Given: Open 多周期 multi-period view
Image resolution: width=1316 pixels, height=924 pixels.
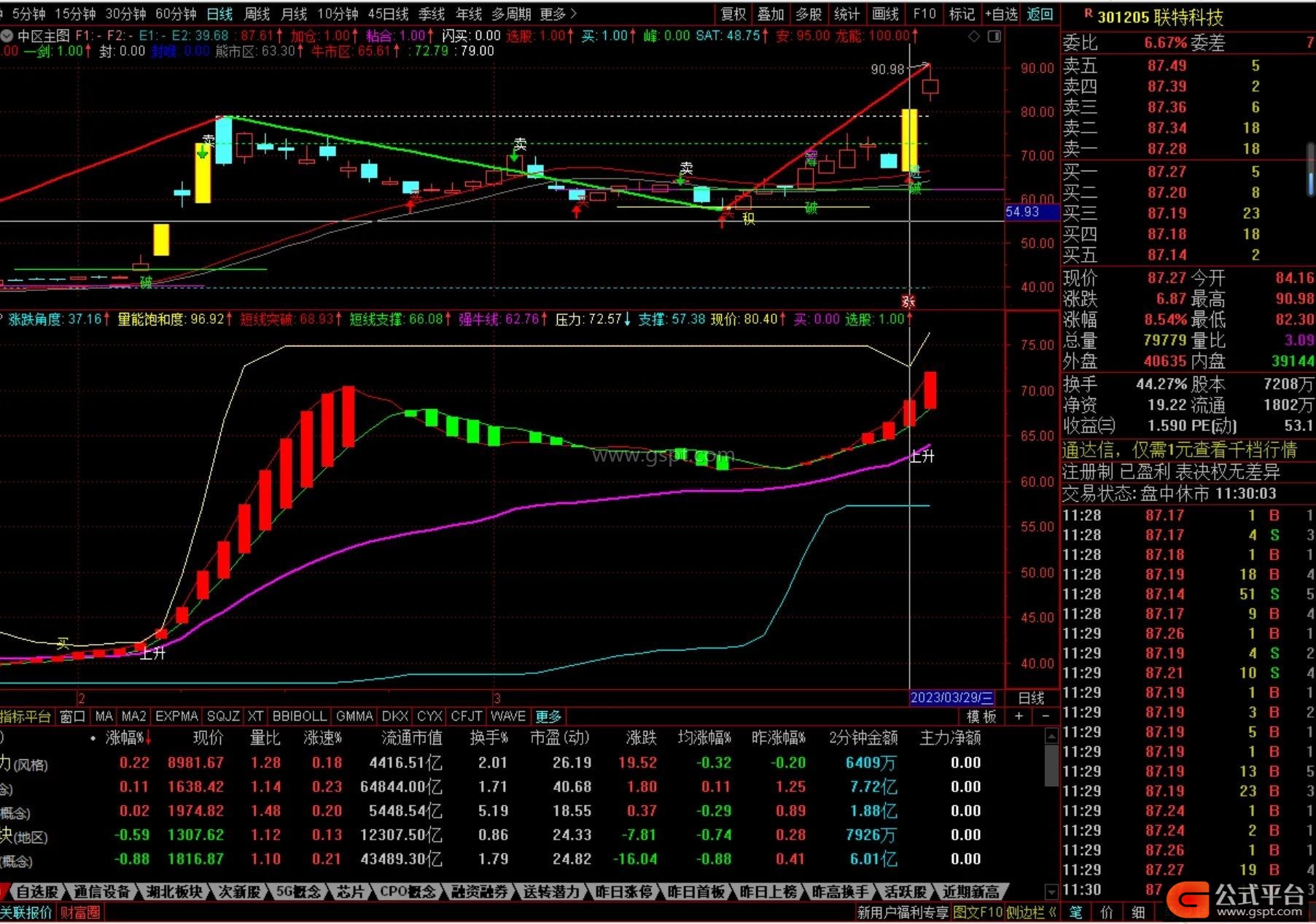Looking at the screenshot, I should pyautogui.click(x=511, y=14).
